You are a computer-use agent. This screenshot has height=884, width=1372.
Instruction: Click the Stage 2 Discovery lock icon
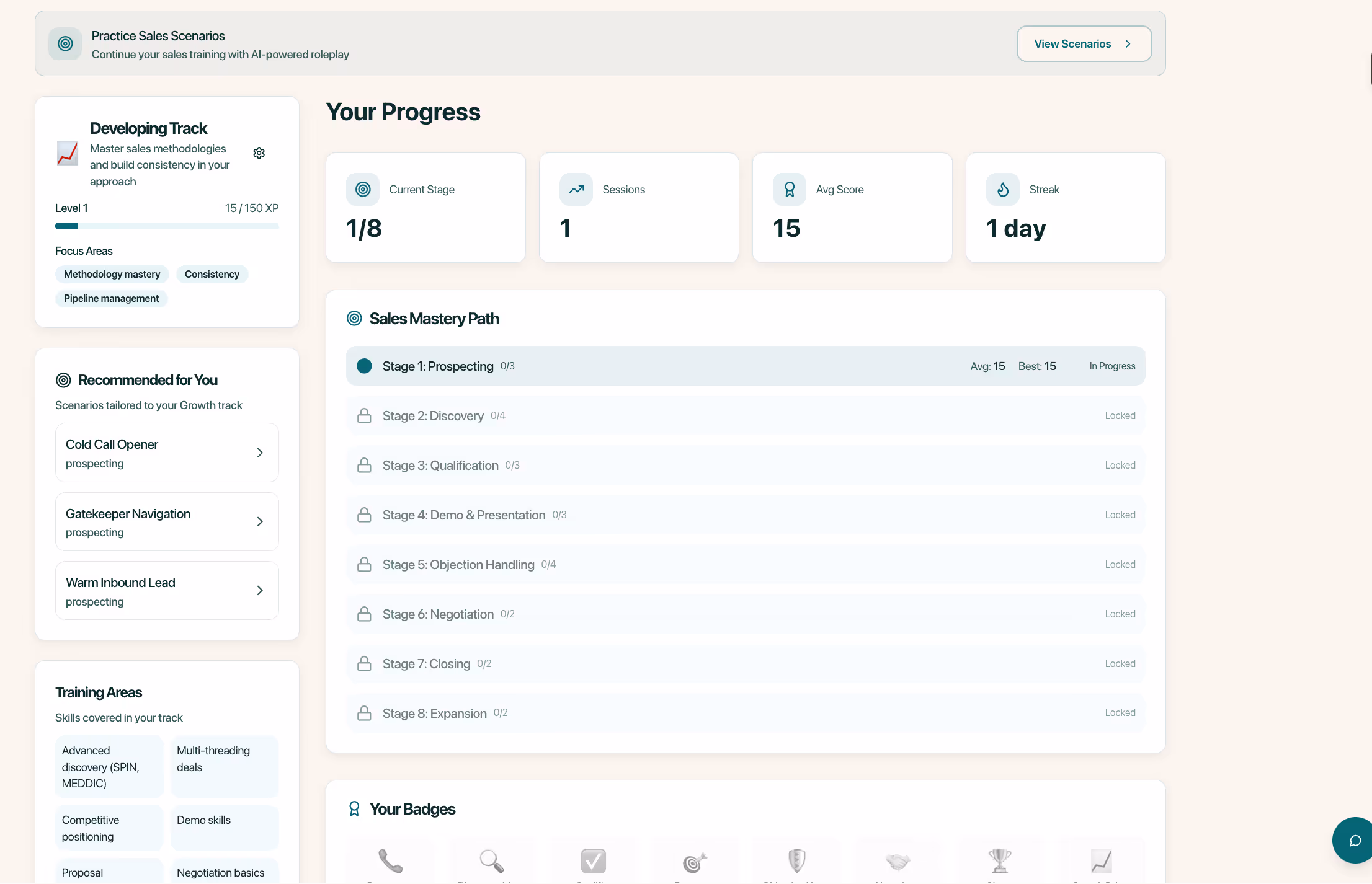click(365, 416)
